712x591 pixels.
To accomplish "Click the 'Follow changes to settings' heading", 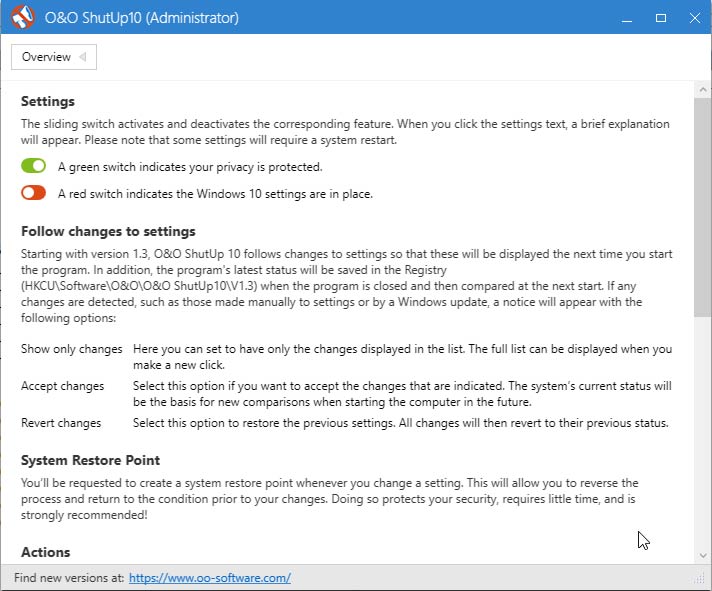I will point(108,231).
